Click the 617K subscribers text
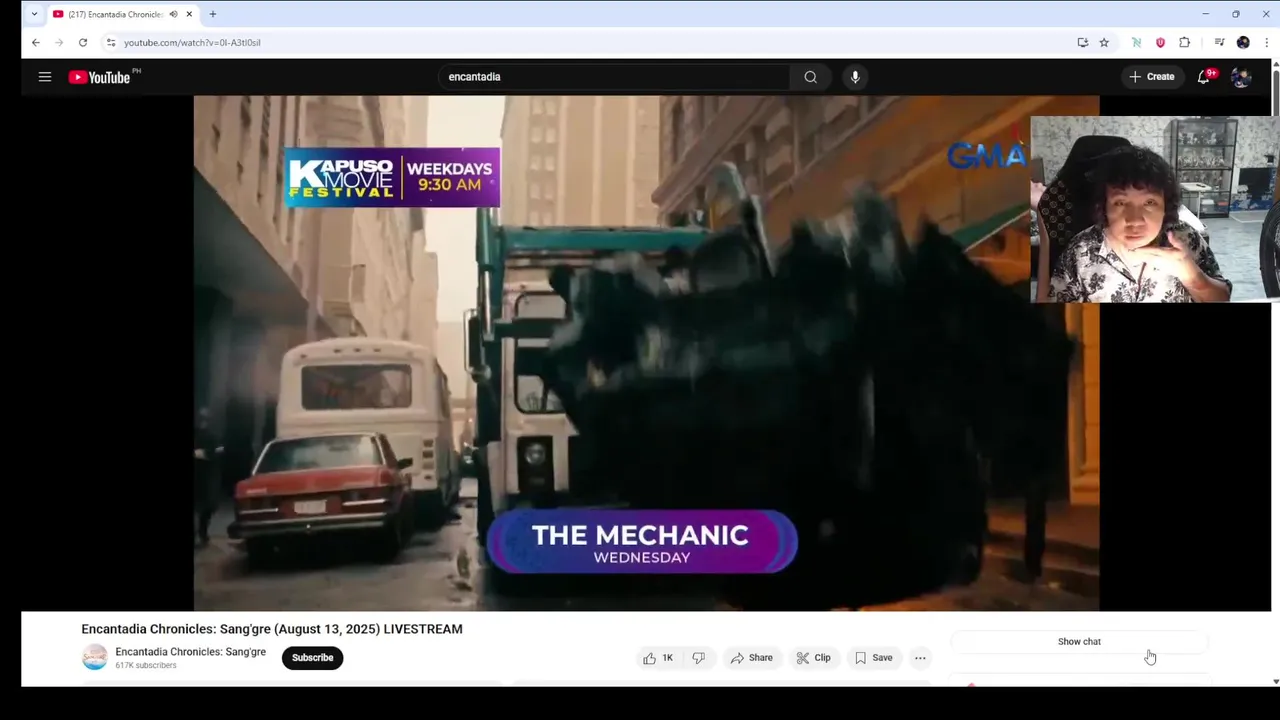Screen dimensions: 1280x720 tap(146, 665)
